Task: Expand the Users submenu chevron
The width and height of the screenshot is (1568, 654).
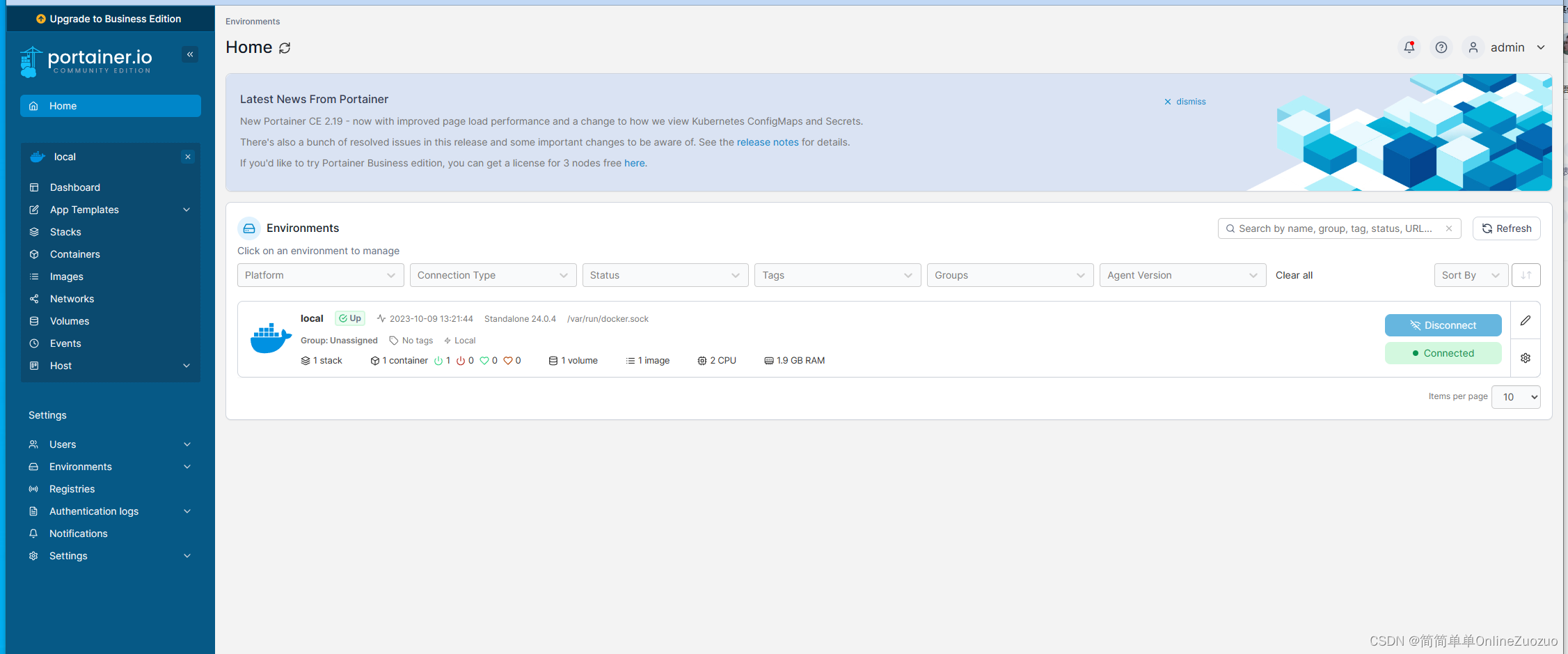Action: point(187,444)
